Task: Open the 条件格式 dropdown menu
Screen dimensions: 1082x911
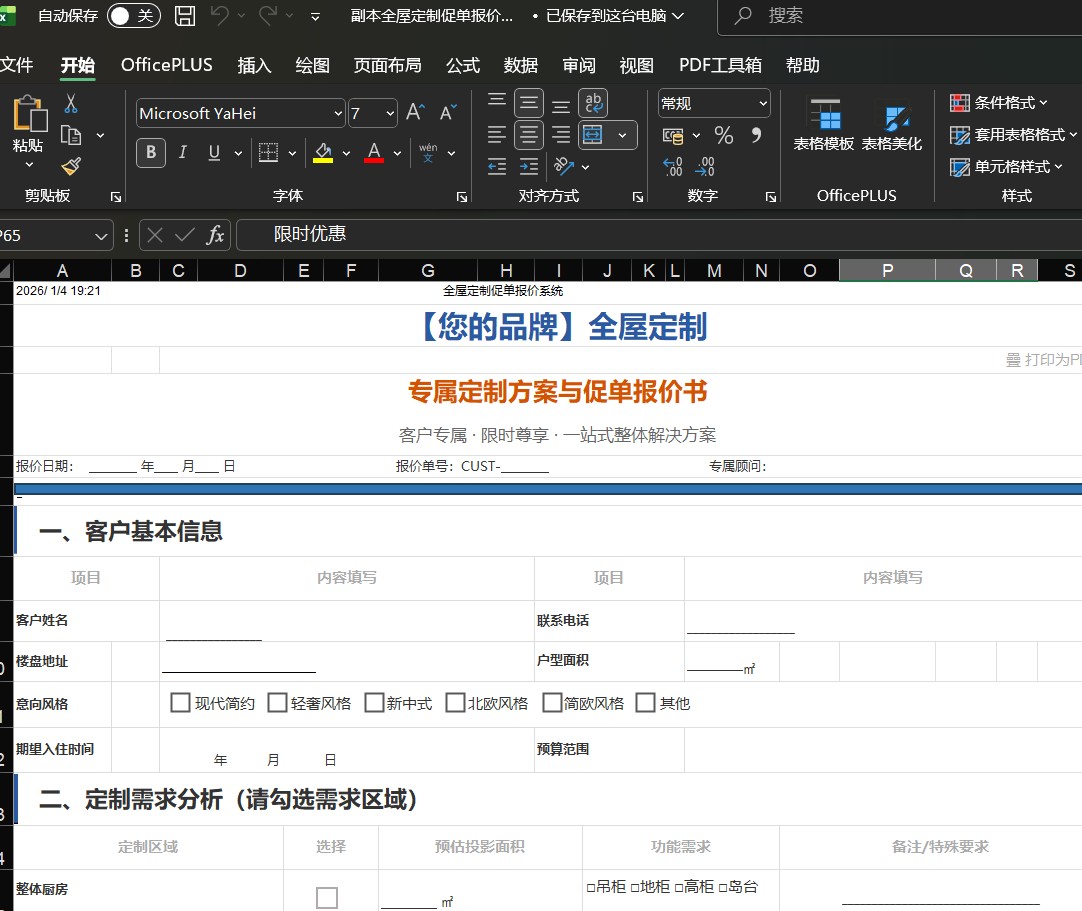Action: [x=998, y=103]
